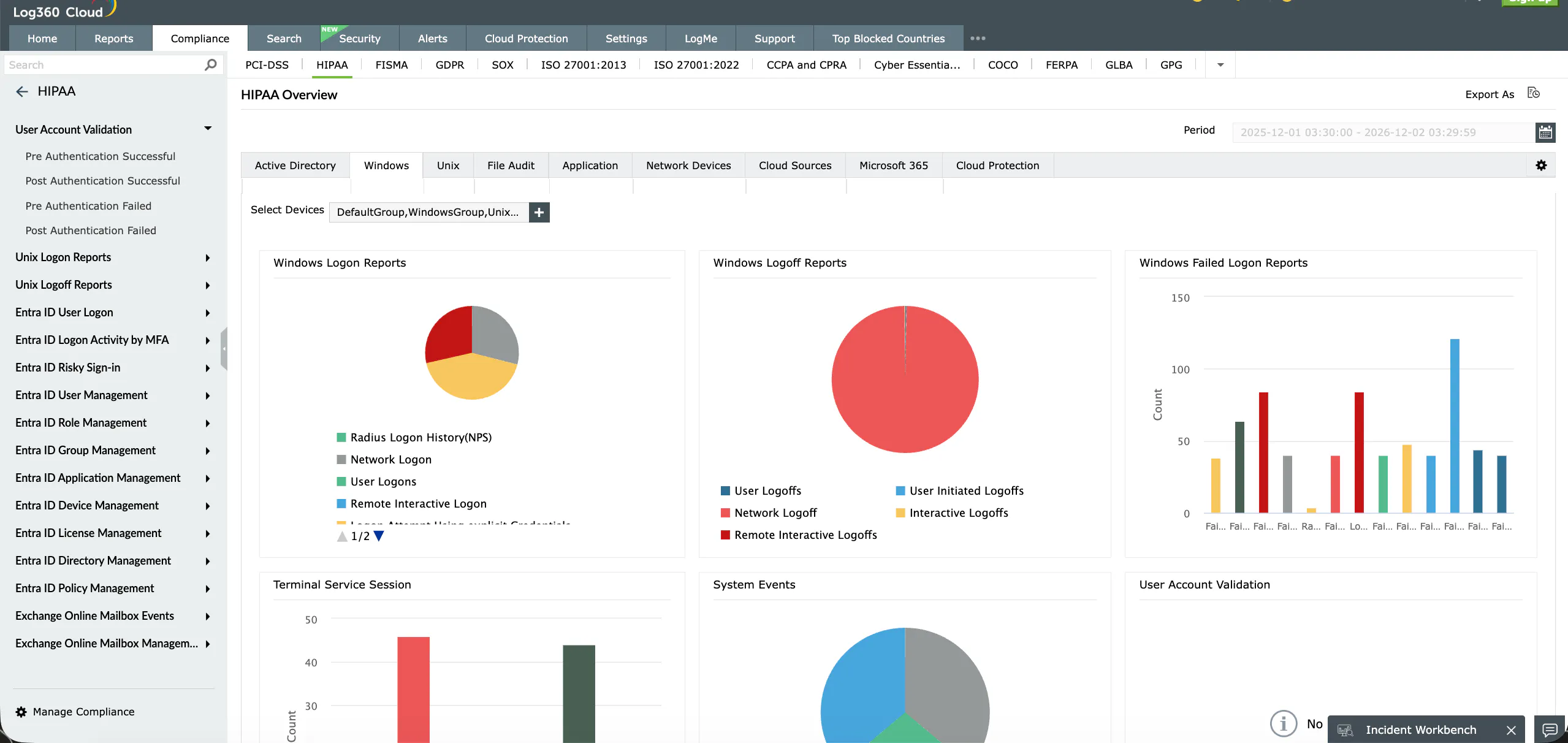Go to previous legend page arrow
Screen dimensions: 1568x743
[x=342, y=536]
